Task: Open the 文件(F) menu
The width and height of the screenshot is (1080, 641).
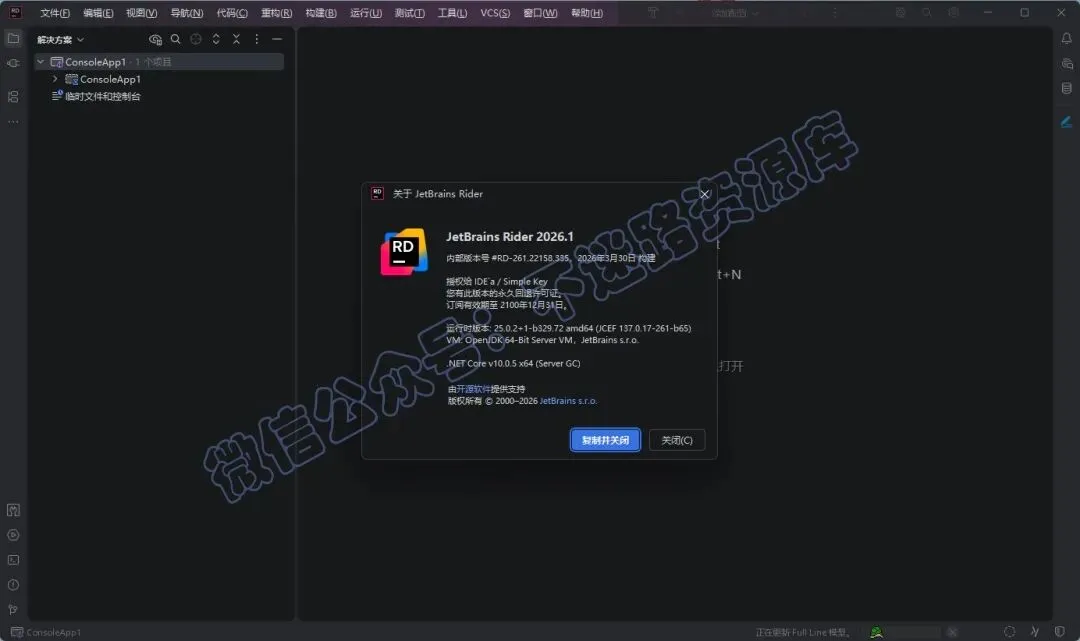Action: [55, 13]
